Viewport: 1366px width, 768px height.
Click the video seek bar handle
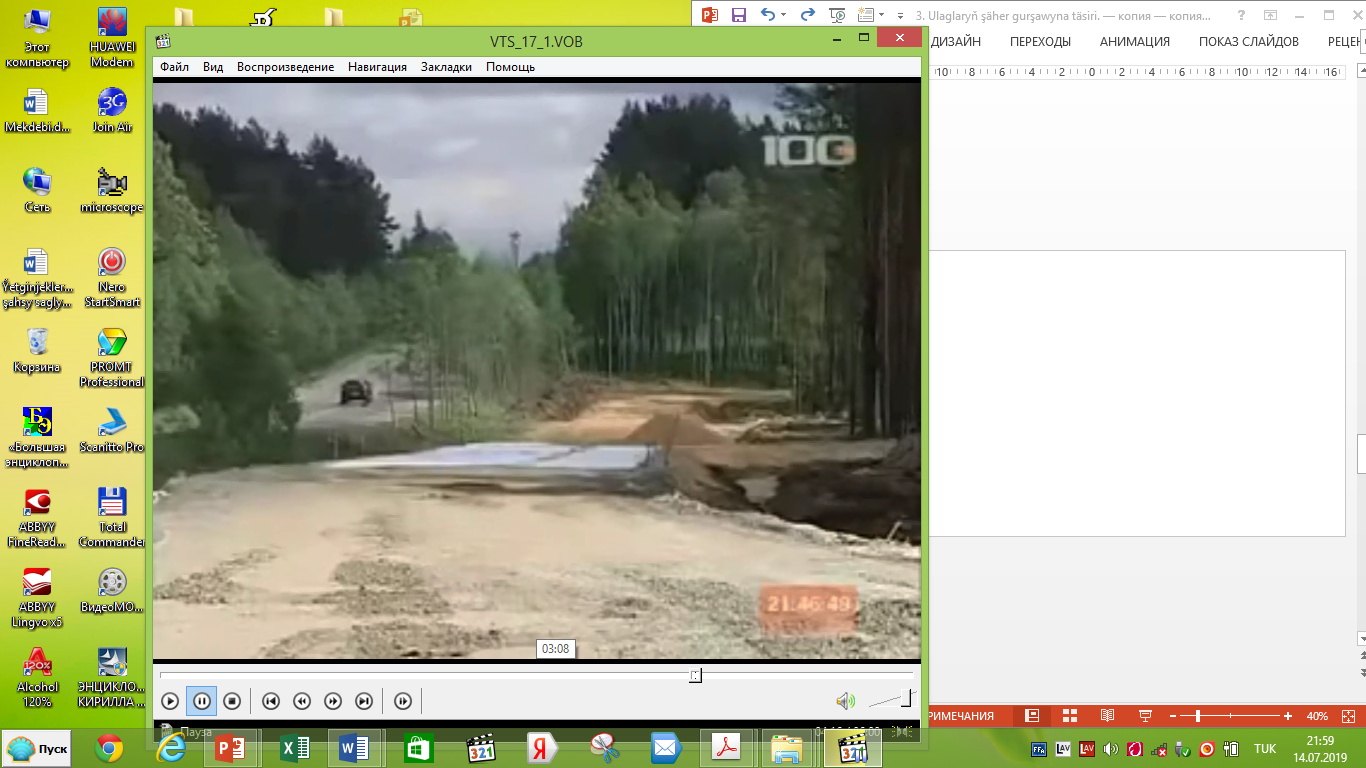tap(695, 676)
